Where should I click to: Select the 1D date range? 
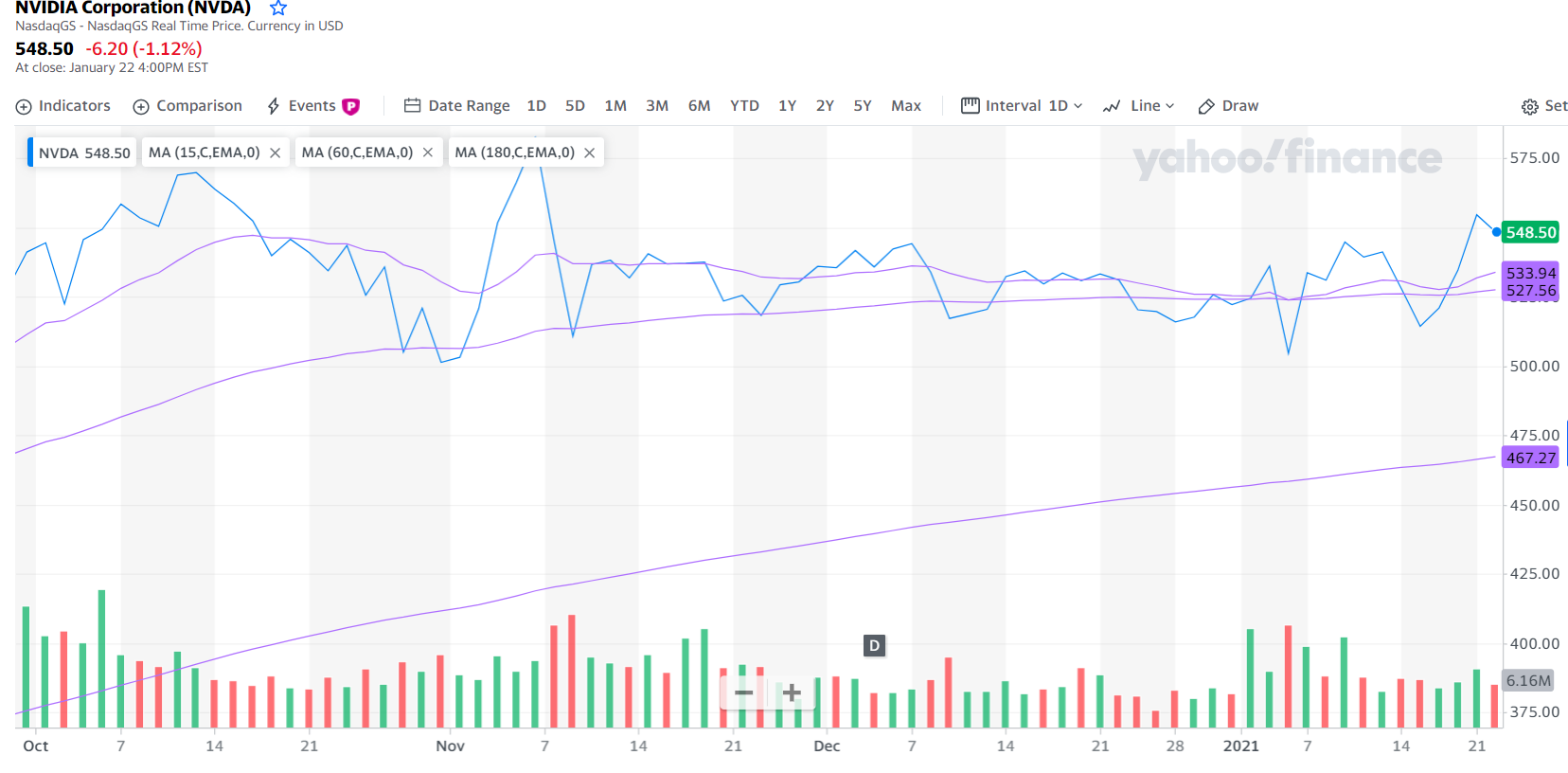[537, 106]
